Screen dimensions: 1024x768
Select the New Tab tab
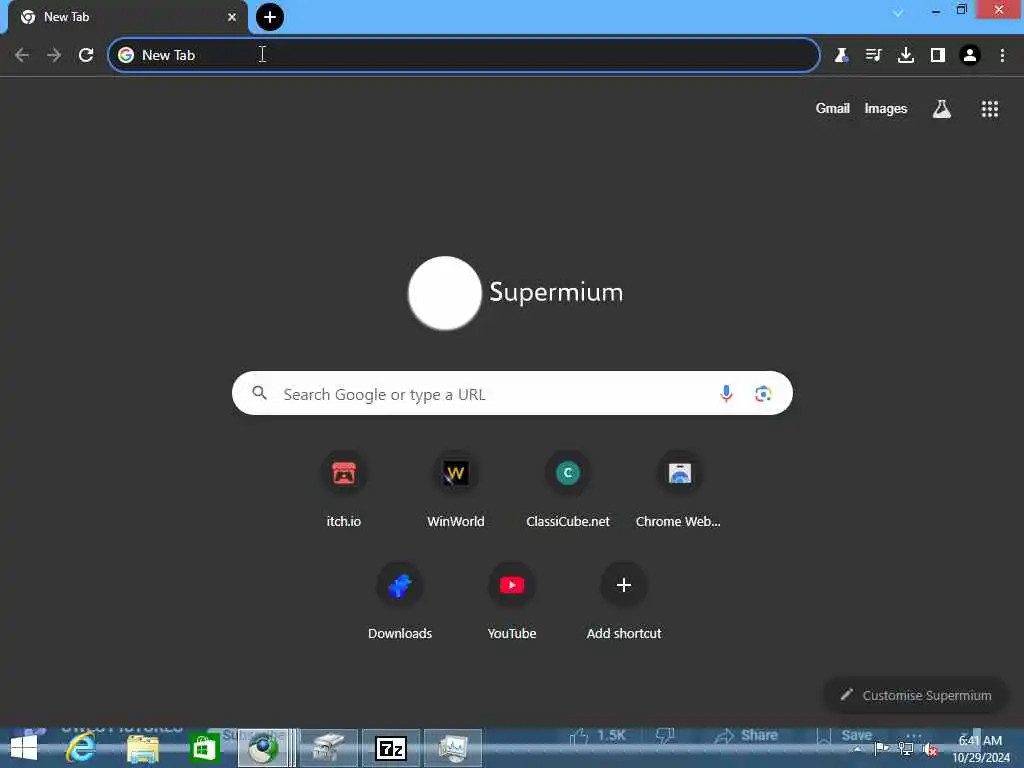coord(127,17)
